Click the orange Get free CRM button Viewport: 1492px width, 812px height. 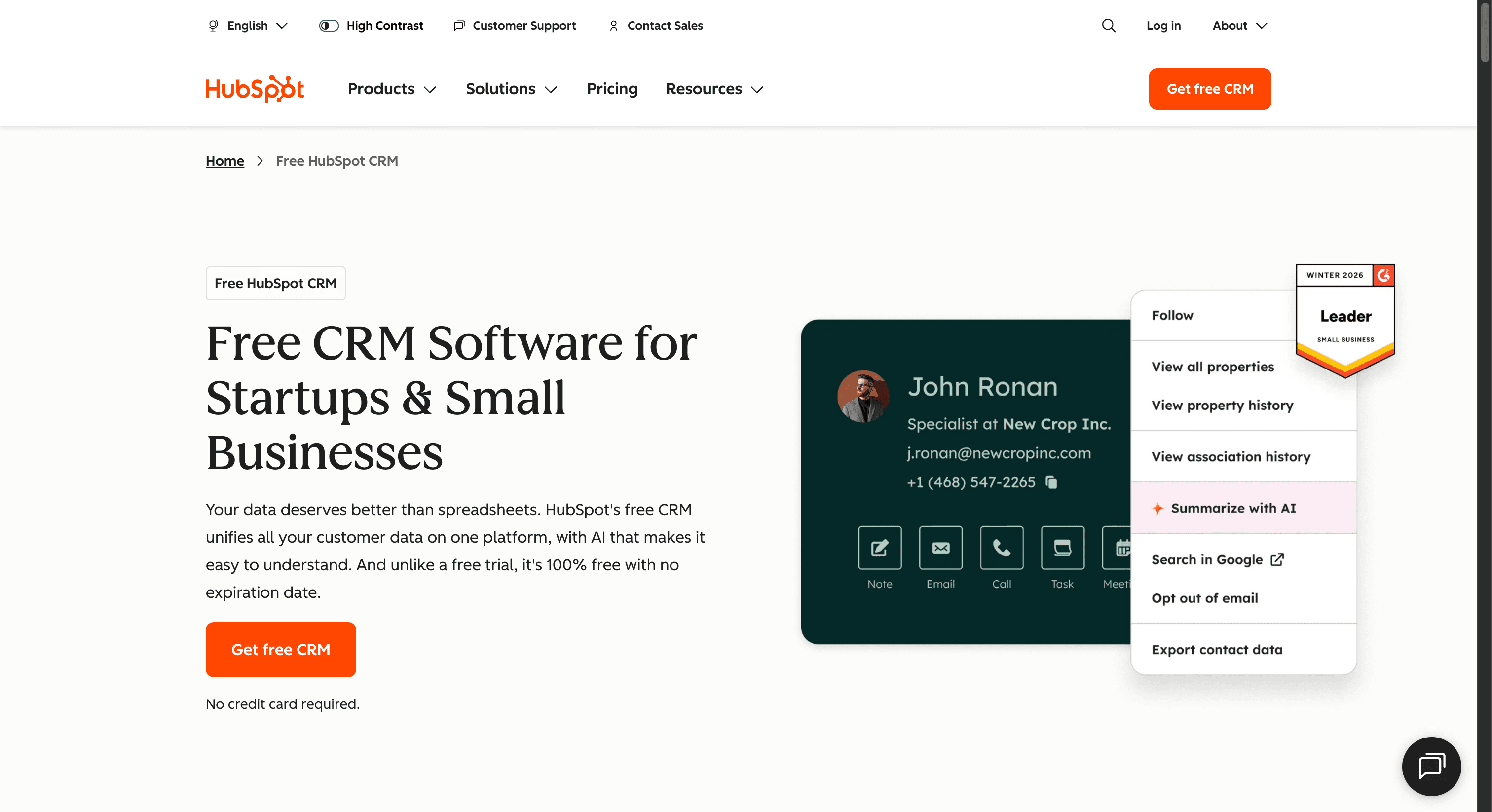point(280,649)
